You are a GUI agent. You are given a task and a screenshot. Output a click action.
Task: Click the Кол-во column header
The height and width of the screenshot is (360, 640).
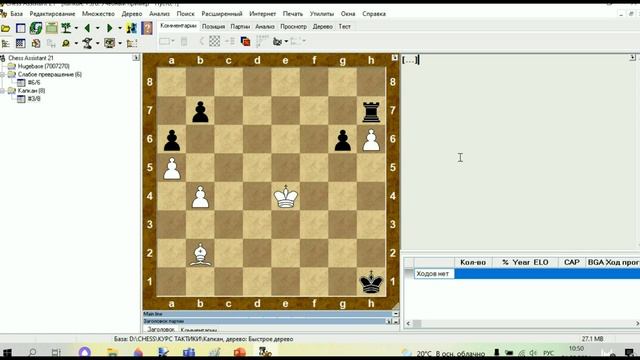click(473, 262)
